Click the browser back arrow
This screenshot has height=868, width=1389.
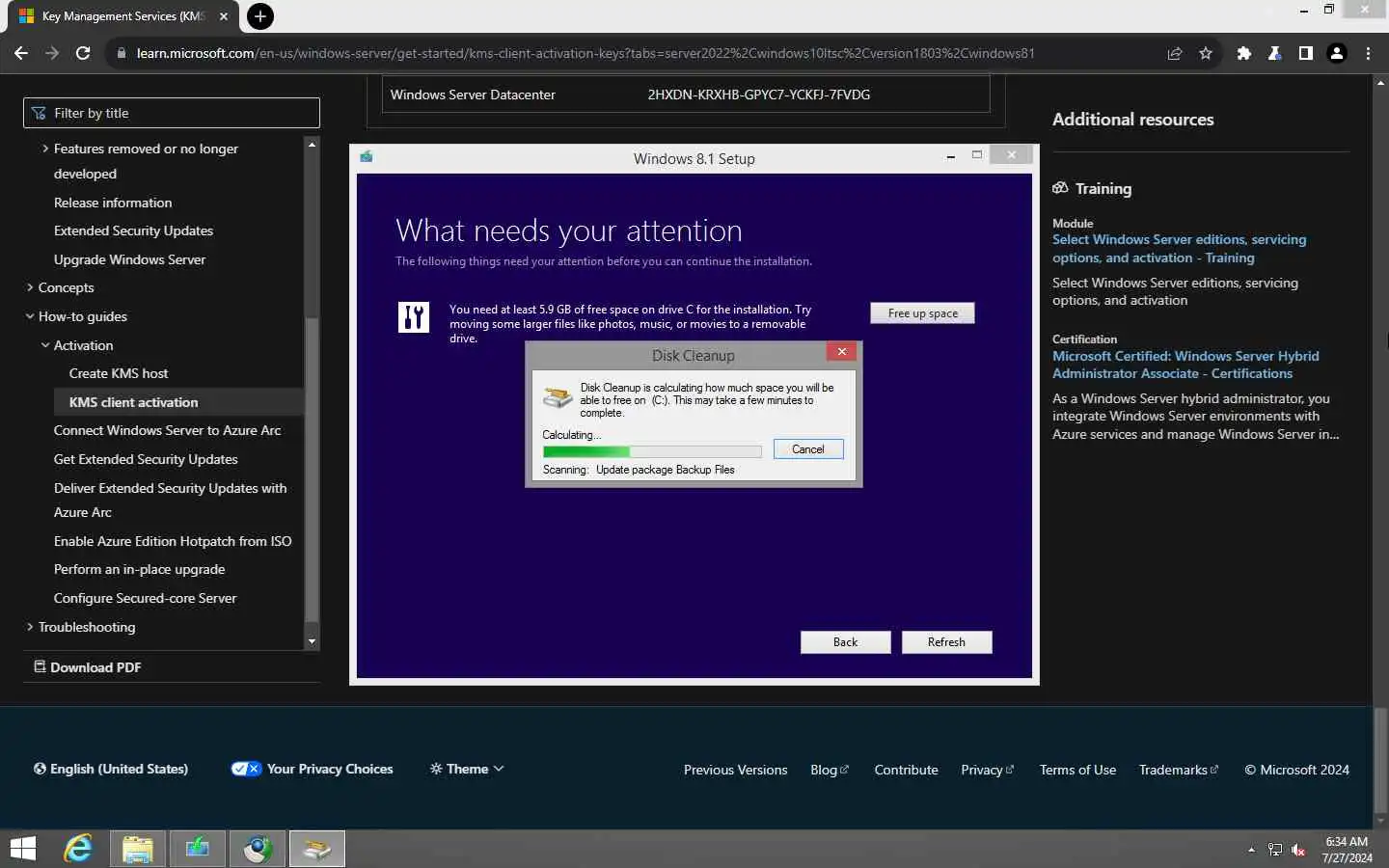(x=21, y=53)
